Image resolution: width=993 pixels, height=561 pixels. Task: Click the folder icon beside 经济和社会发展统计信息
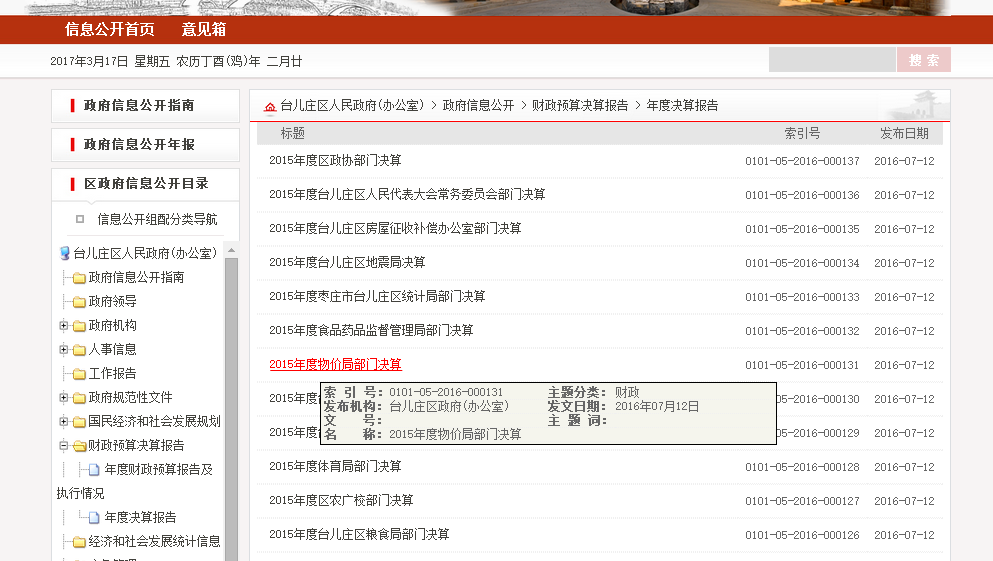point(79,542)
